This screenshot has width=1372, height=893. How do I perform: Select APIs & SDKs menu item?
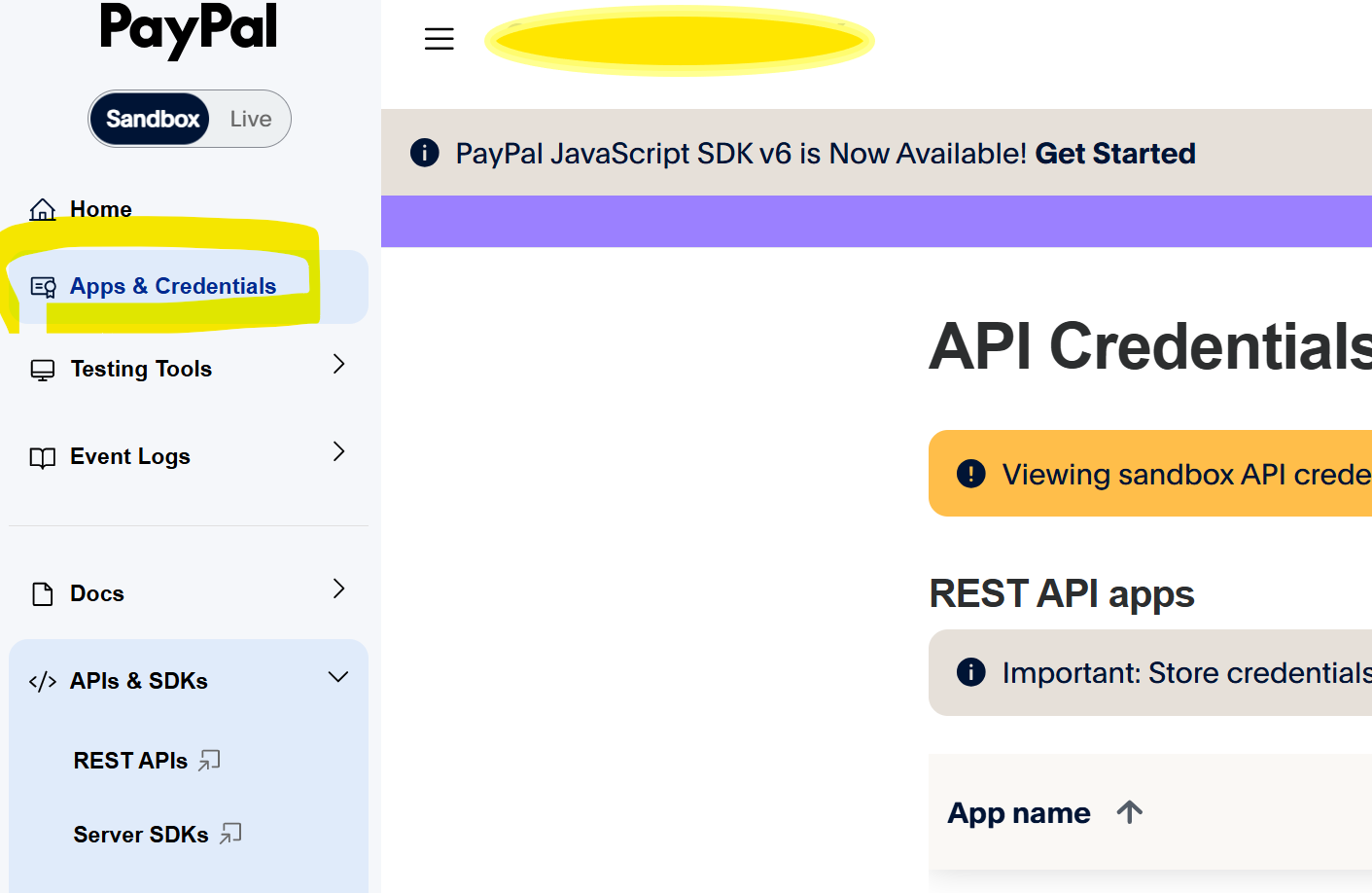pyautogui.click(x=139, y=681)
